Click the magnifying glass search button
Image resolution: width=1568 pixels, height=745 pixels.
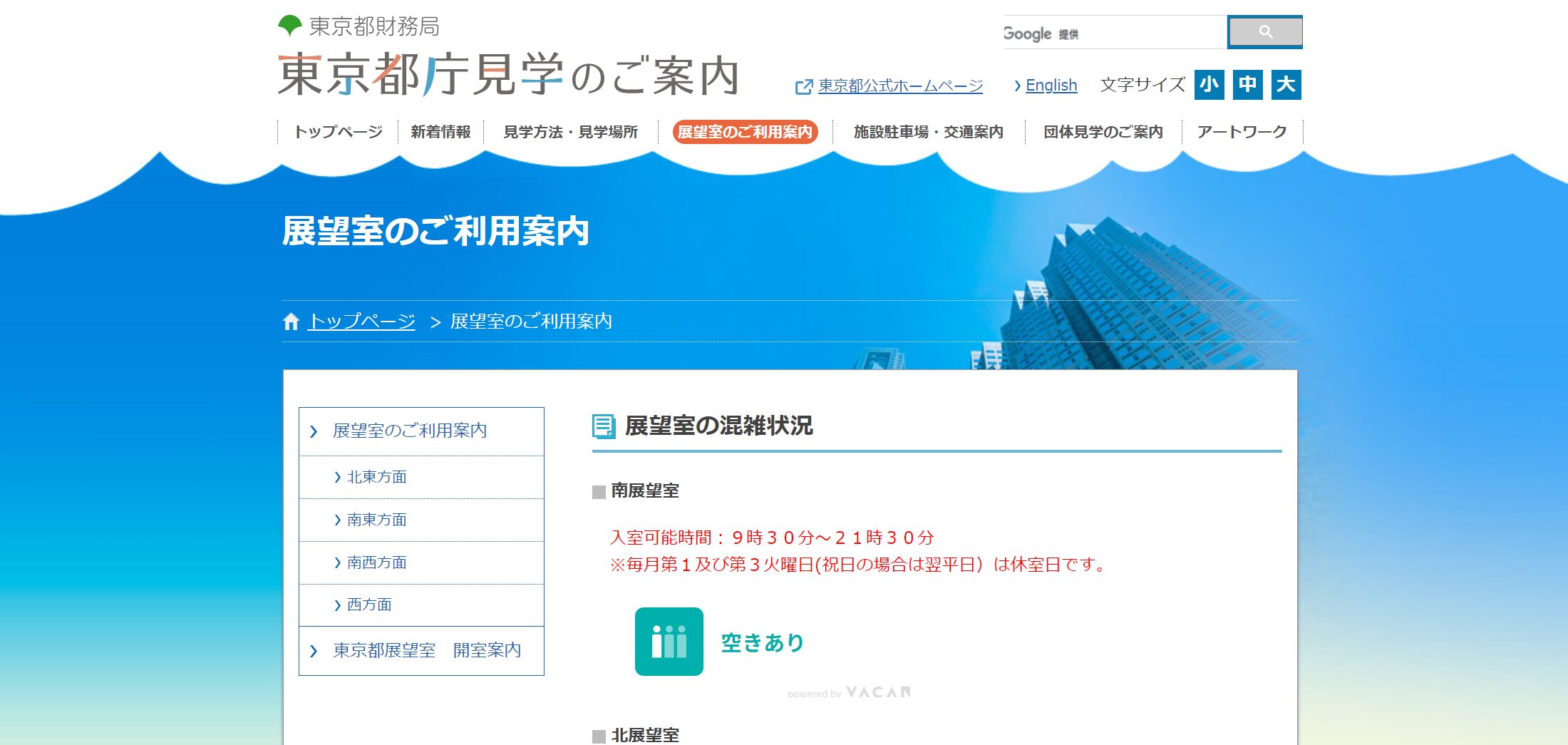[x=1264, y=32]
